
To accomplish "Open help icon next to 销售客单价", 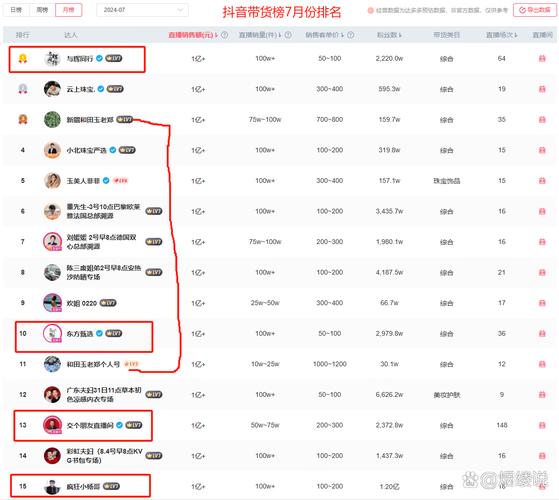I will tap(350, 35).
